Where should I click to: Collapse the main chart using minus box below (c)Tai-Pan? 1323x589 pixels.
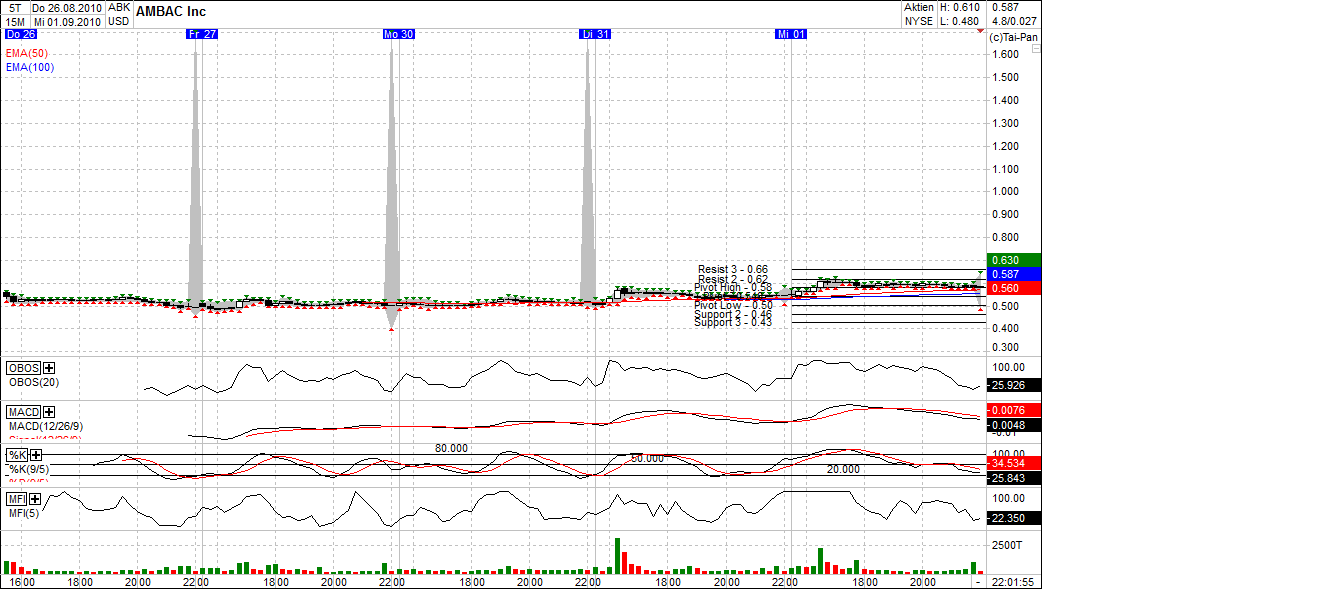coord(1036,48)
